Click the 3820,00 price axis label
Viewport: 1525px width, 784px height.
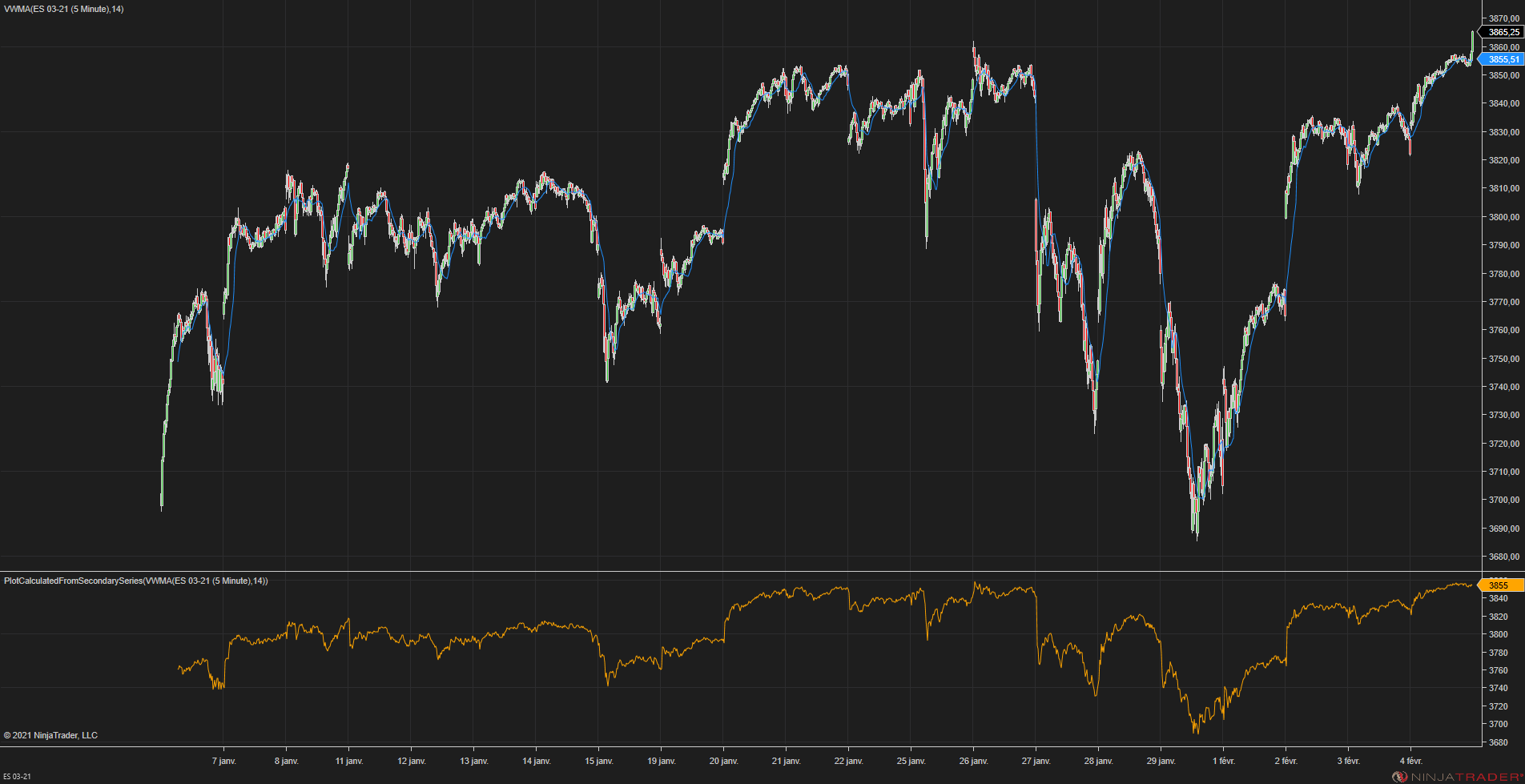click(1504, 160)
